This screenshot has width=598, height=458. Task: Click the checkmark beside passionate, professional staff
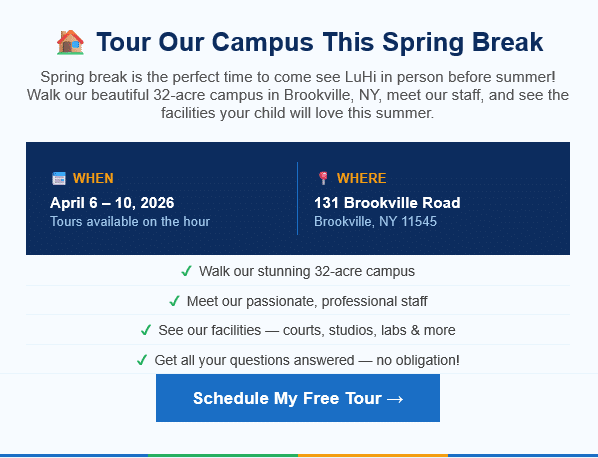point(174,301)
